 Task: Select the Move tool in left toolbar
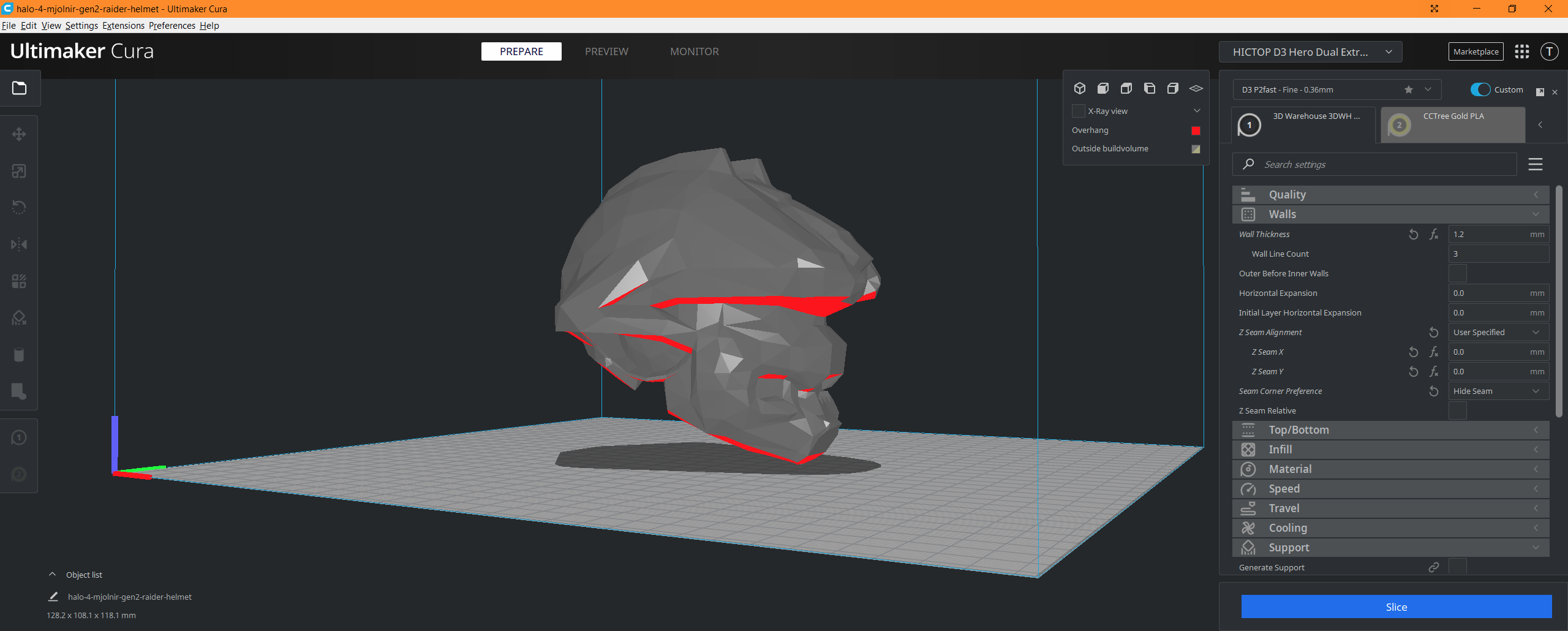coord(19,134)
